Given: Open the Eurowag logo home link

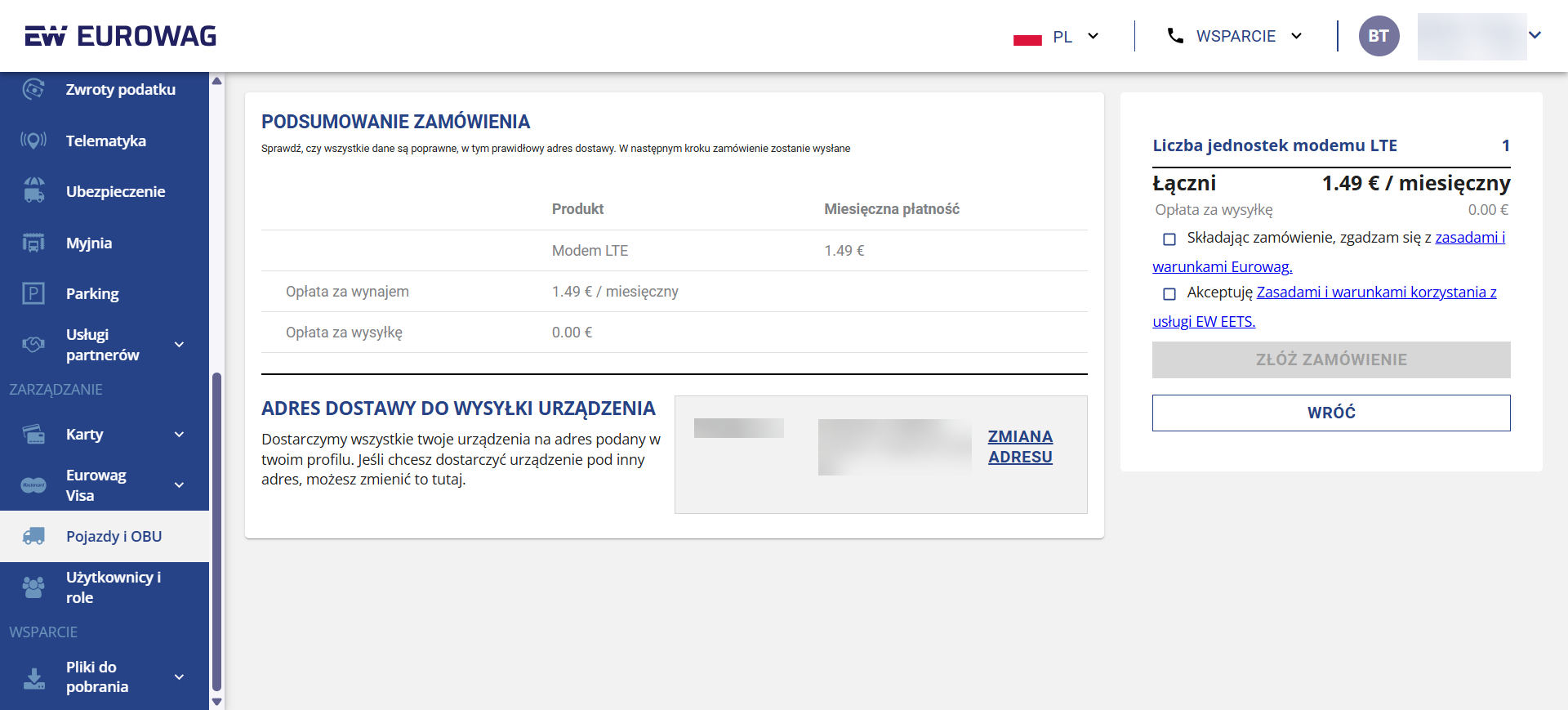Looking at the screenshot, I should [x=121, y=36].
